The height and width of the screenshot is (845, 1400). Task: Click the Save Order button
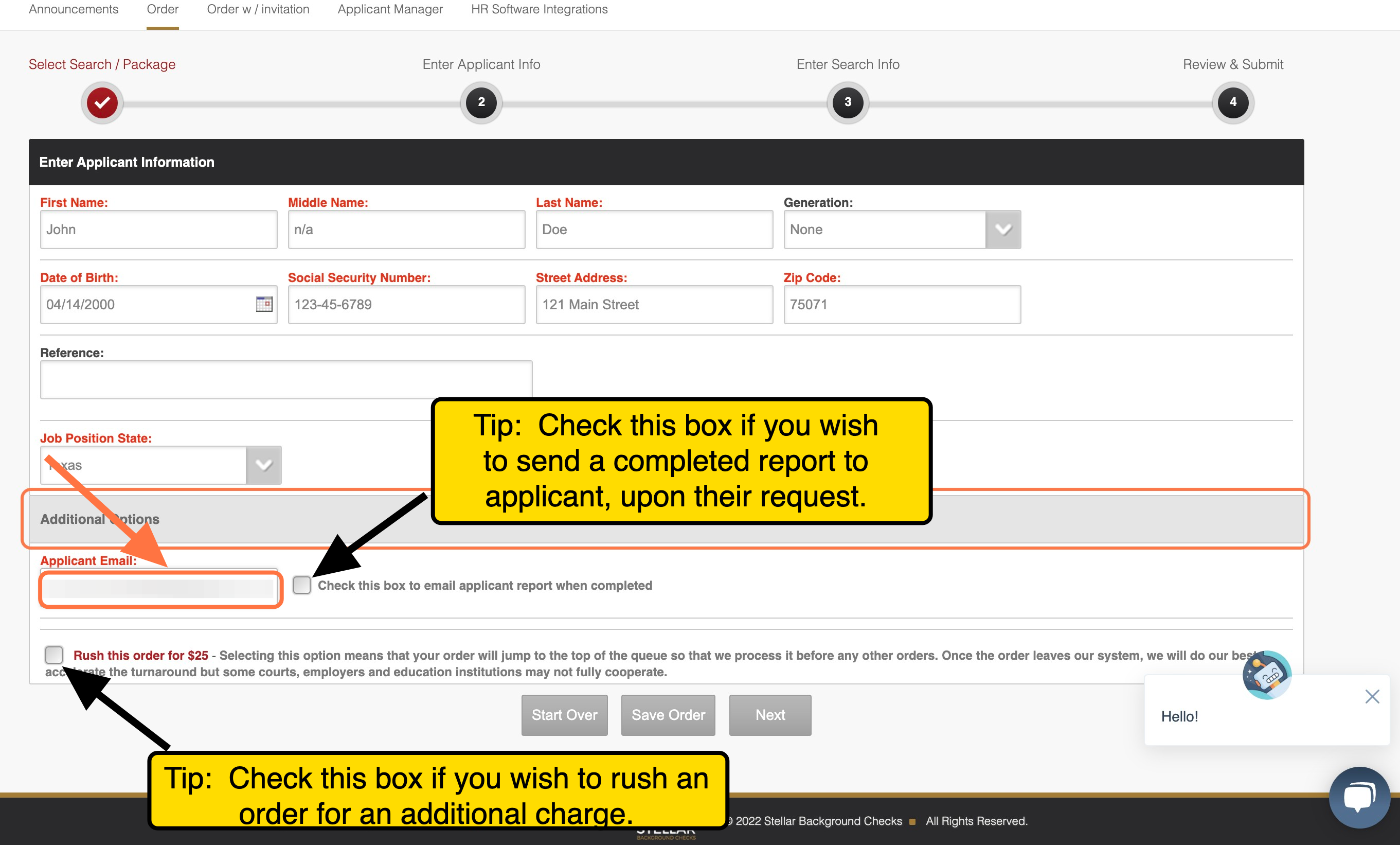[x=668, y=715]
